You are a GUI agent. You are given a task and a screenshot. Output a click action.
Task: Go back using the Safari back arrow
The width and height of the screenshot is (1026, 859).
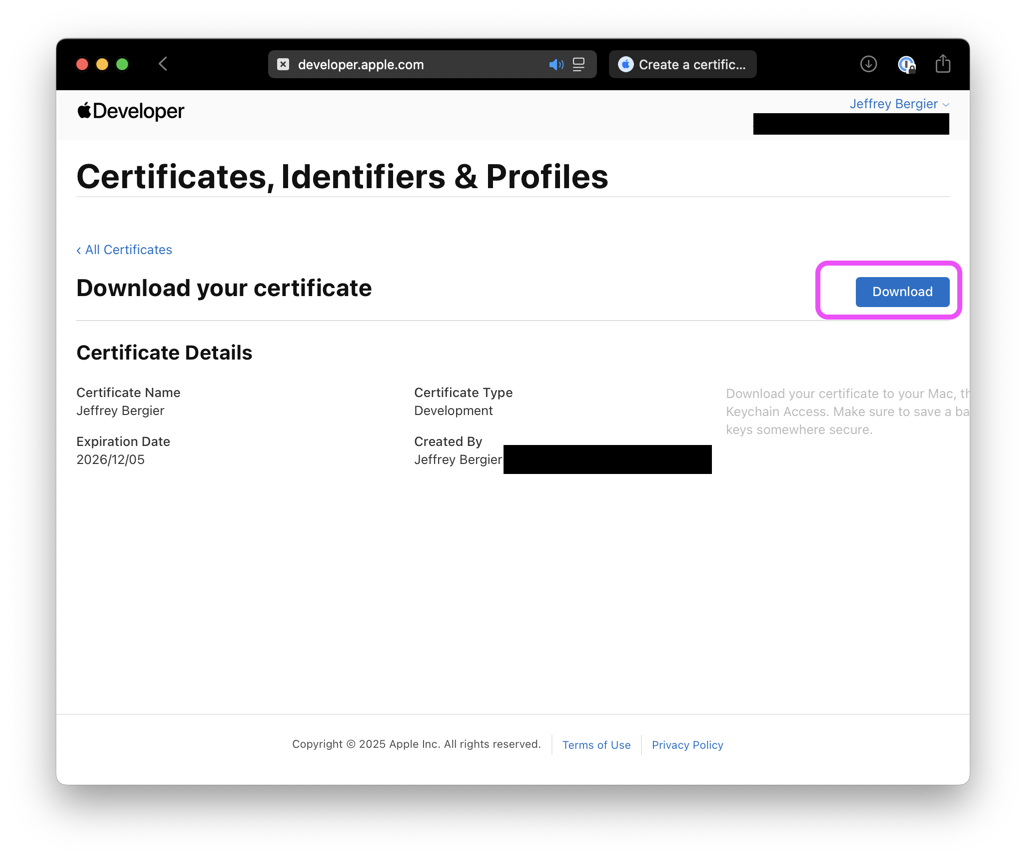point(163,64)
